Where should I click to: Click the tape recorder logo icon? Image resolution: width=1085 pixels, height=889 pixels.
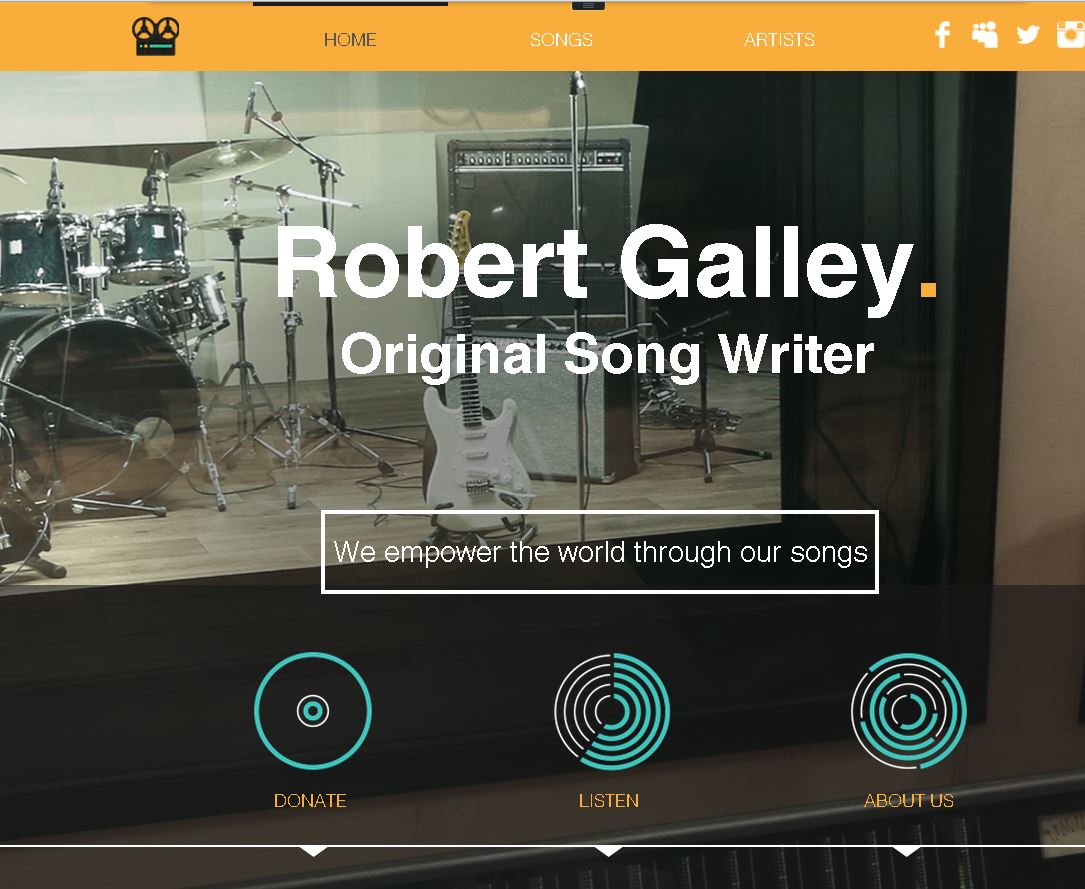pyautogui.click(x=156, y=36)
